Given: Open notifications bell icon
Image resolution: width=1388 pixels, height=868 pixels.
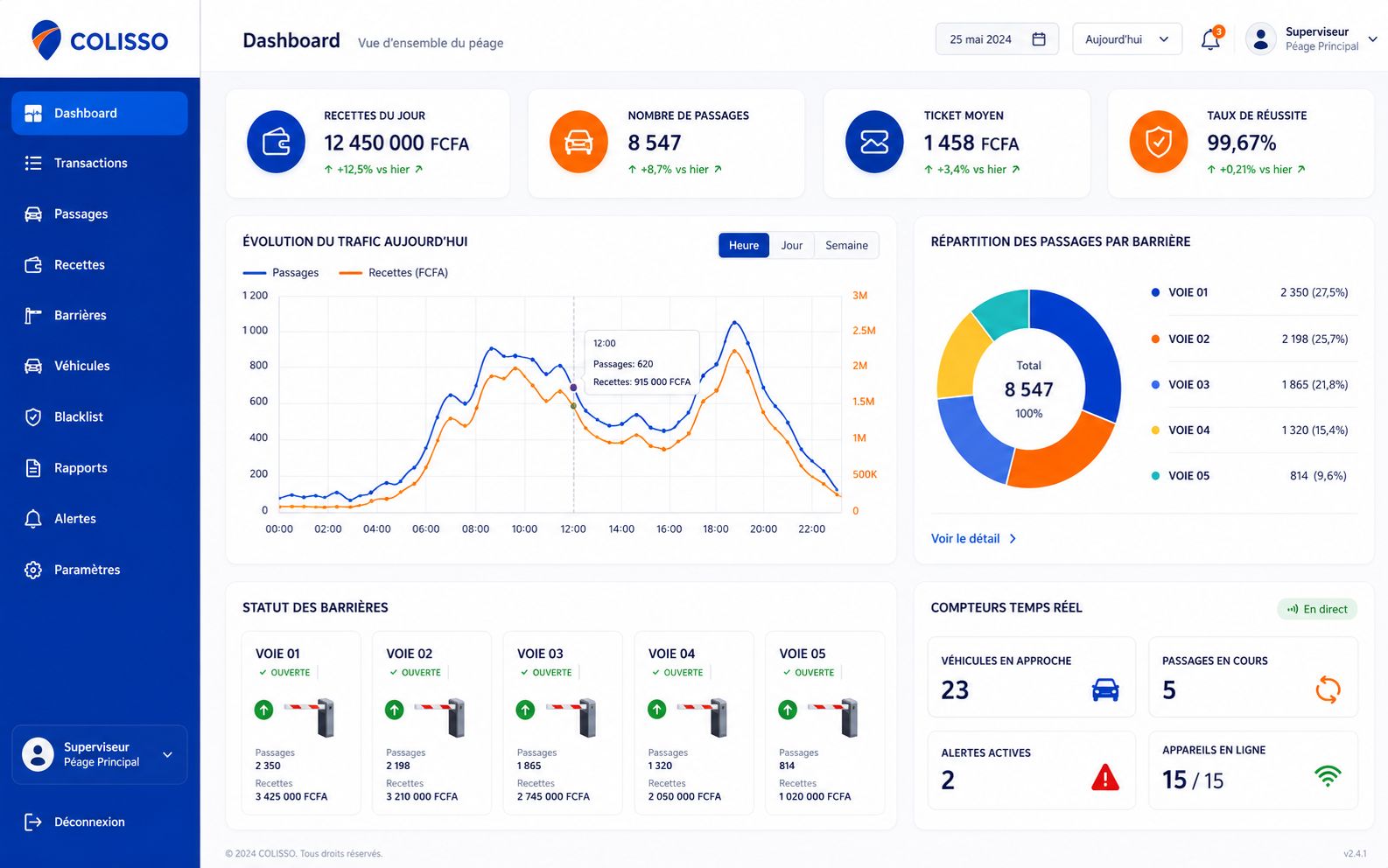Looking at the screenshot, I should click(1210, 39).
